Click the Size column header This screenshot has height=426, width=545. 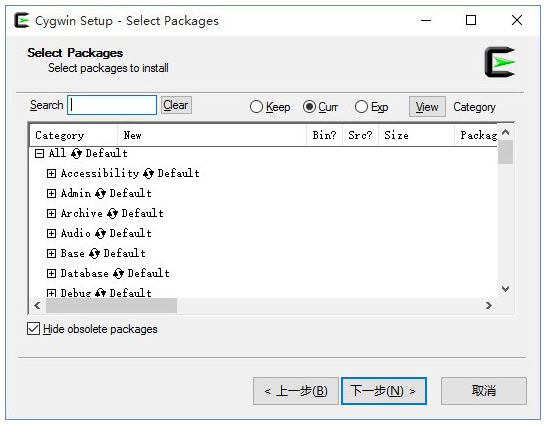click(416, 135)
